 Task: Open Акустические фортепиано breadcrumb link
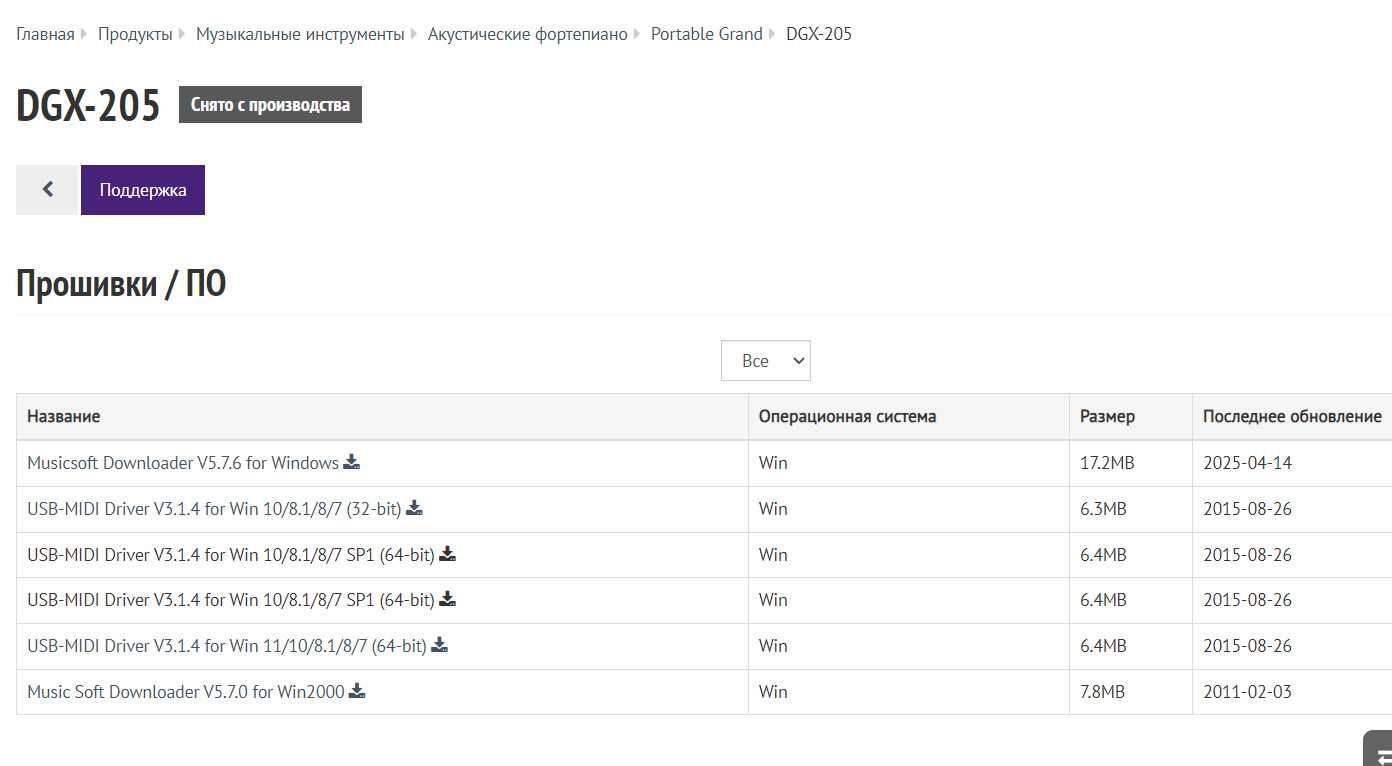click(x=528, y=34)
